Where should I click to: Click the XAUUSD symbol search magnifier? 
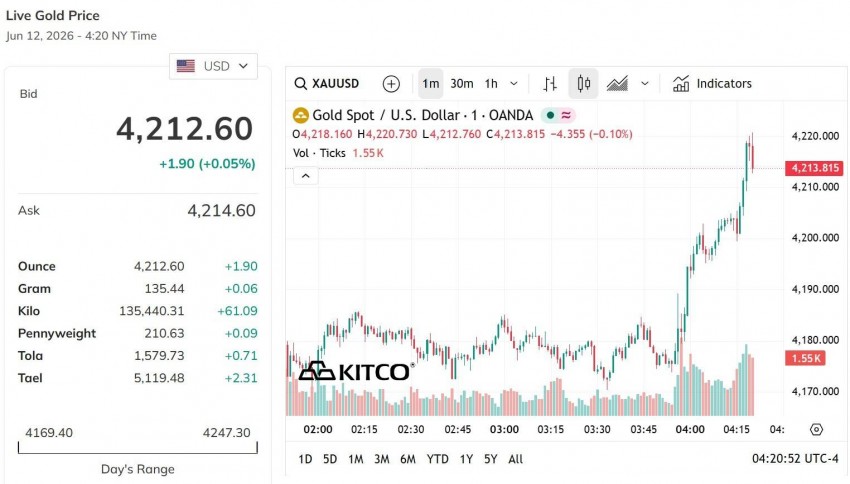pos(300,83)
